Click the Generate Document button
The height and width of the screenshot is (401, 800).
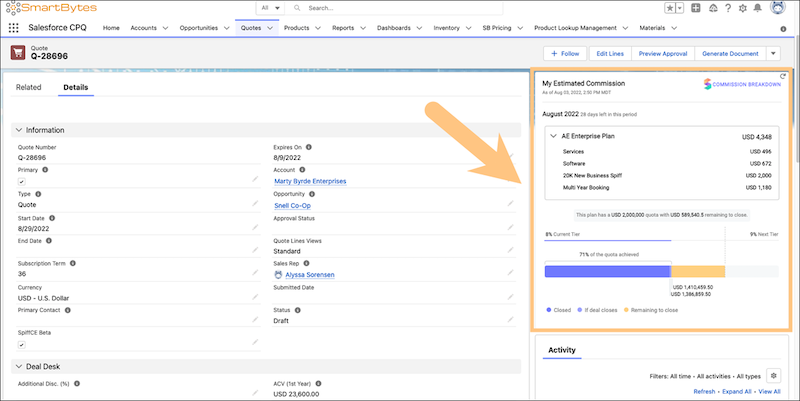(730, 53)
